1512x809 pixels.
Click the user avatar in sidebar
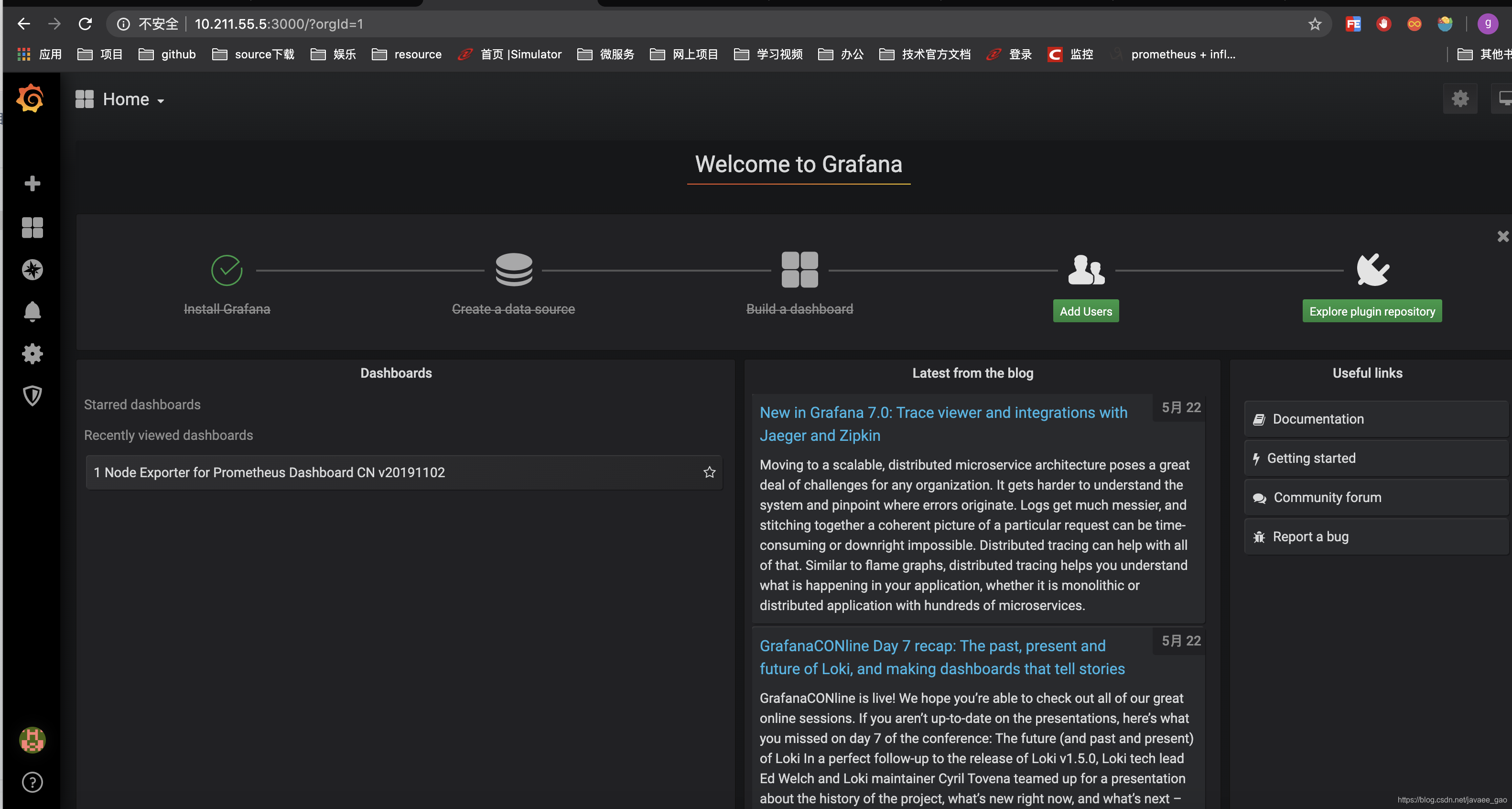click(32, 740)
